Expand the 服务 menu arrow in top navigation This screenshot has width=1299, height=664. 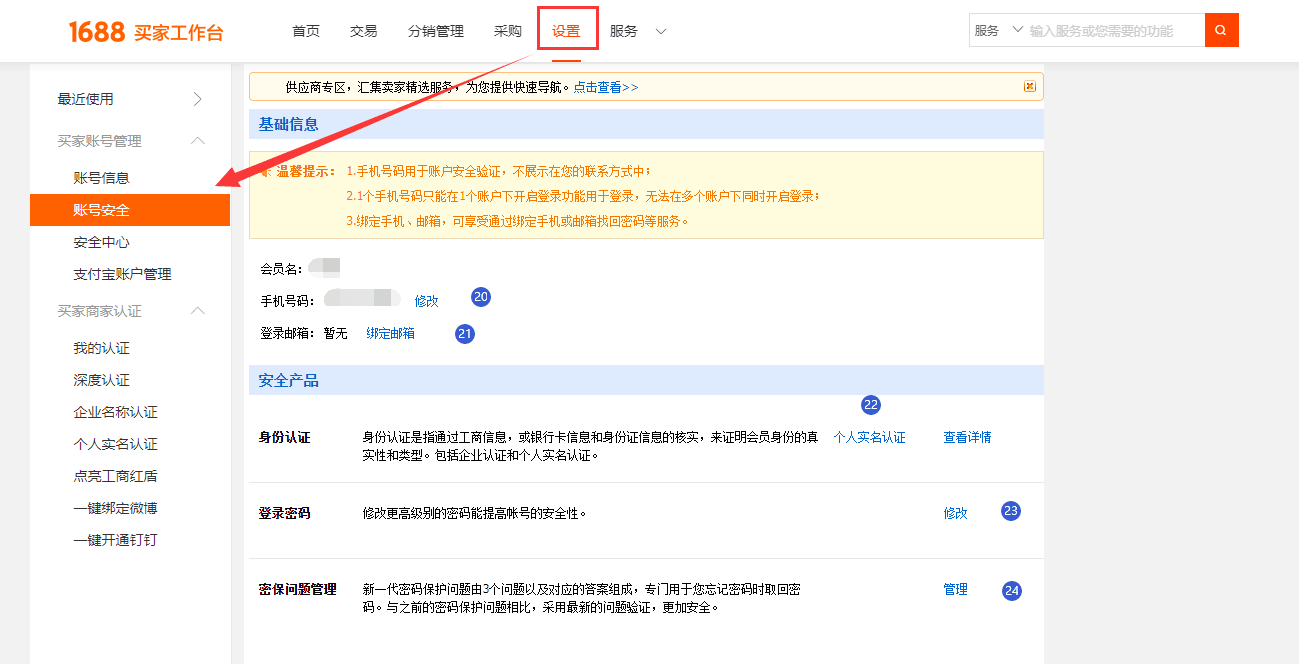point(660,31)
